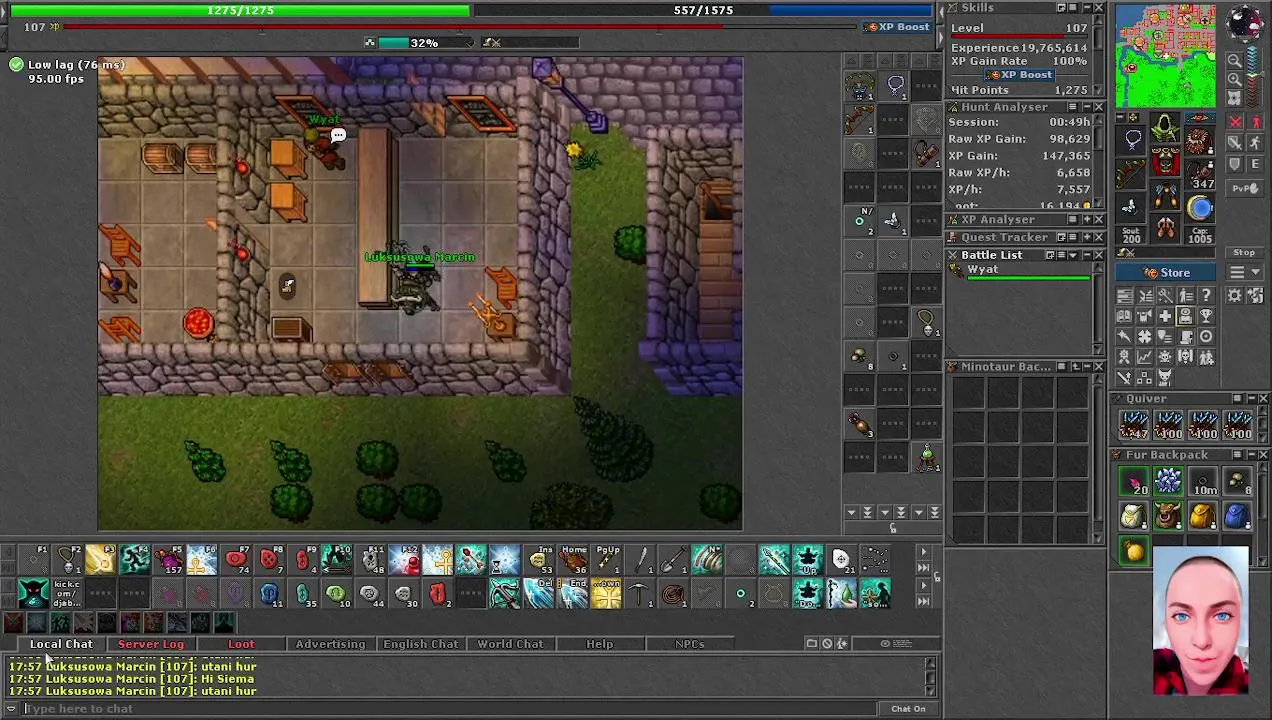
Task: Open World Chat tab
Action: click(510, 645)
